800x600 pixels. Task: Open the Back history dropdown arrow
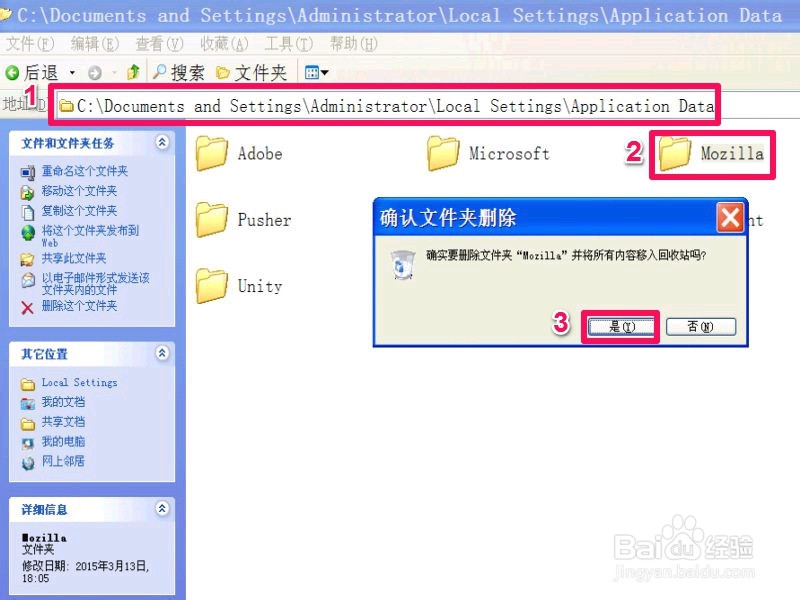[72, 73]
